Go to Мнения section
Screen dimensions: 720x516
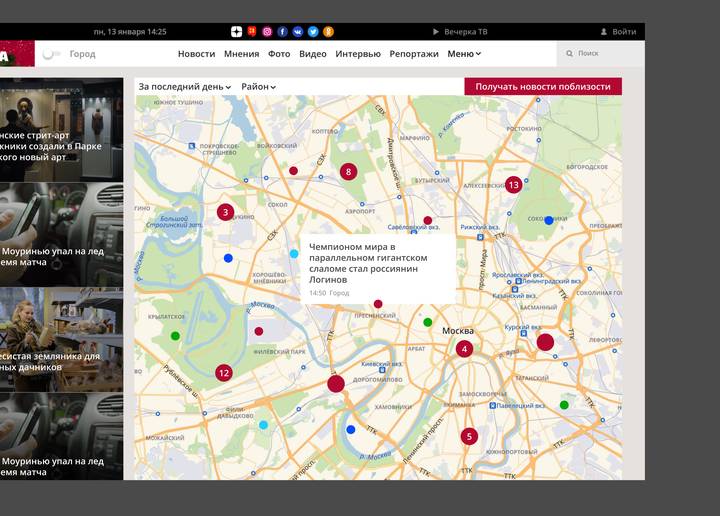[x=242, y=54]
